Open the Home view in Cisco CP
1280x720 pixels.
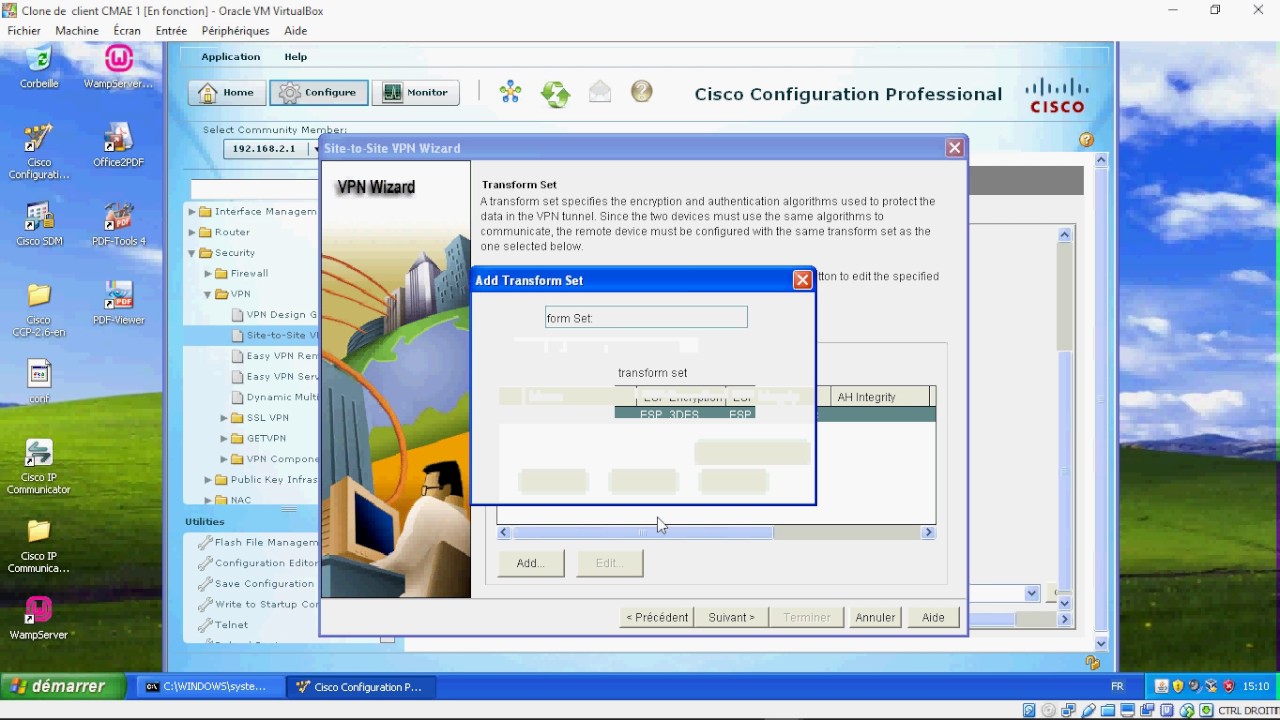point(226,93)
